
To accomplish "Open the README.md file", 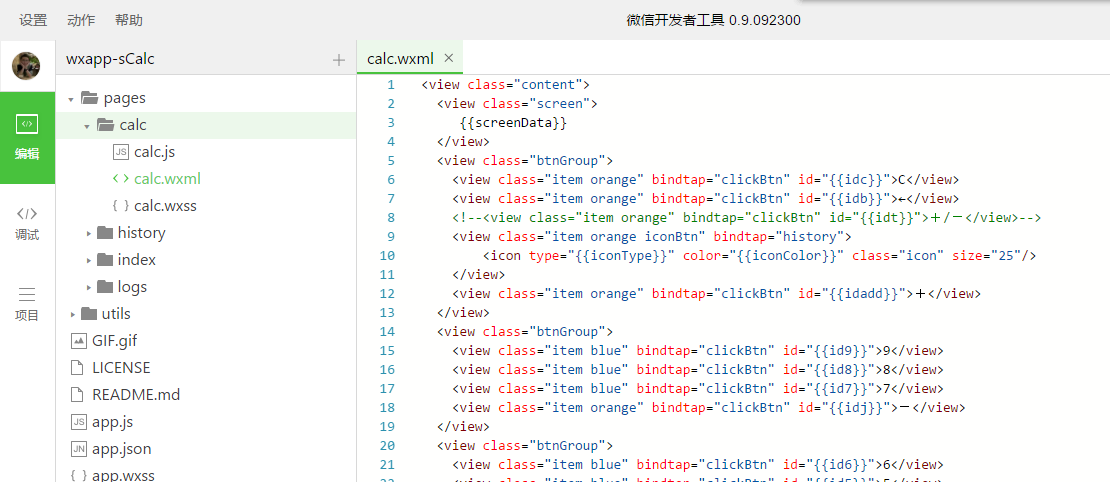I will [136, 394].
